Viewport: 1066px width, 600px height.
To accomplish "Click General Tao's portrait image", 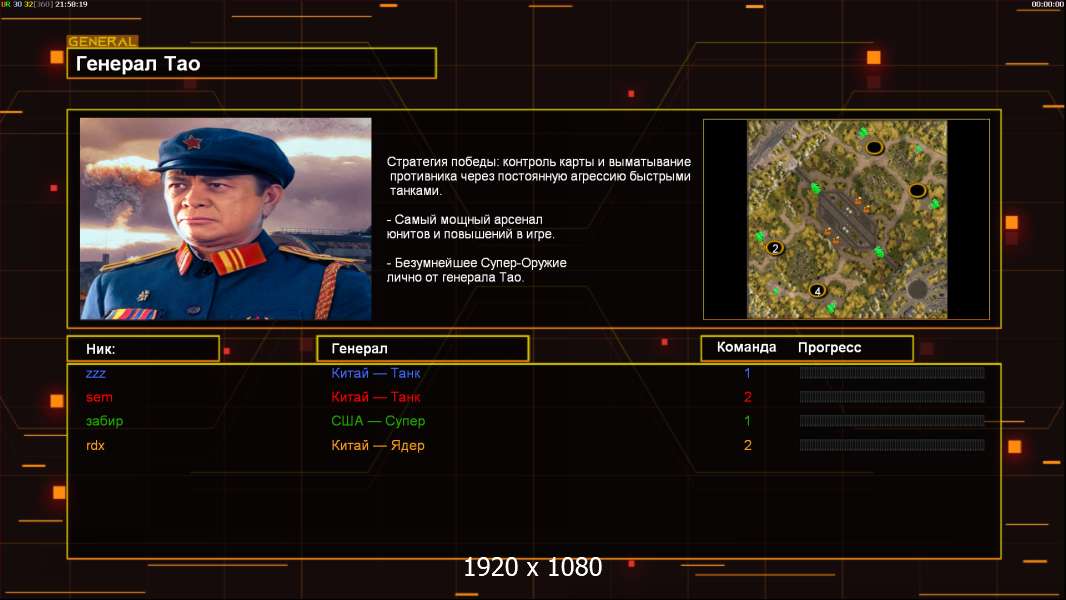I will click(x=226, y=219).
